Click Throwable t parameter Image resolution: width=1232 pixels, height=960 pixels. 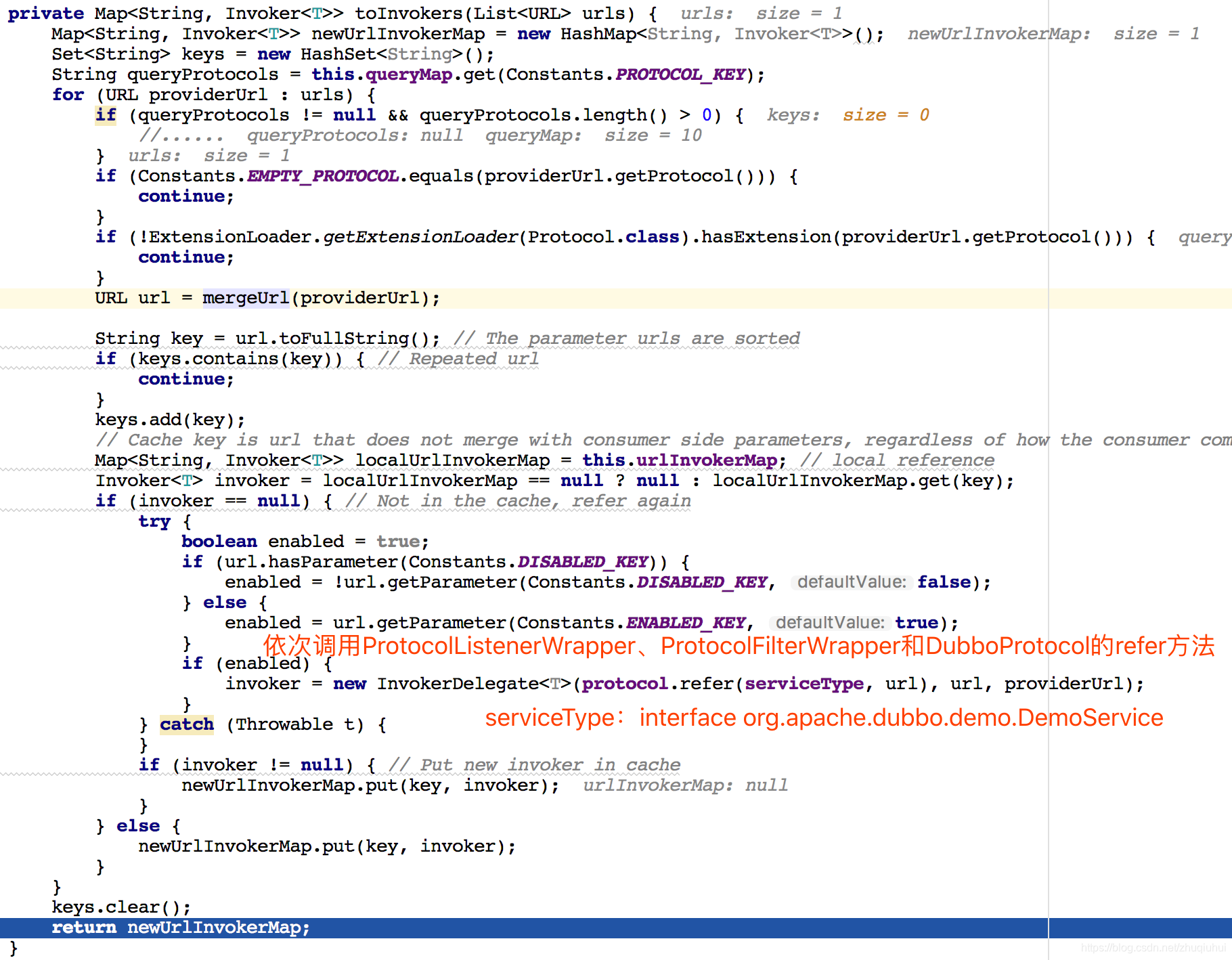294,724
